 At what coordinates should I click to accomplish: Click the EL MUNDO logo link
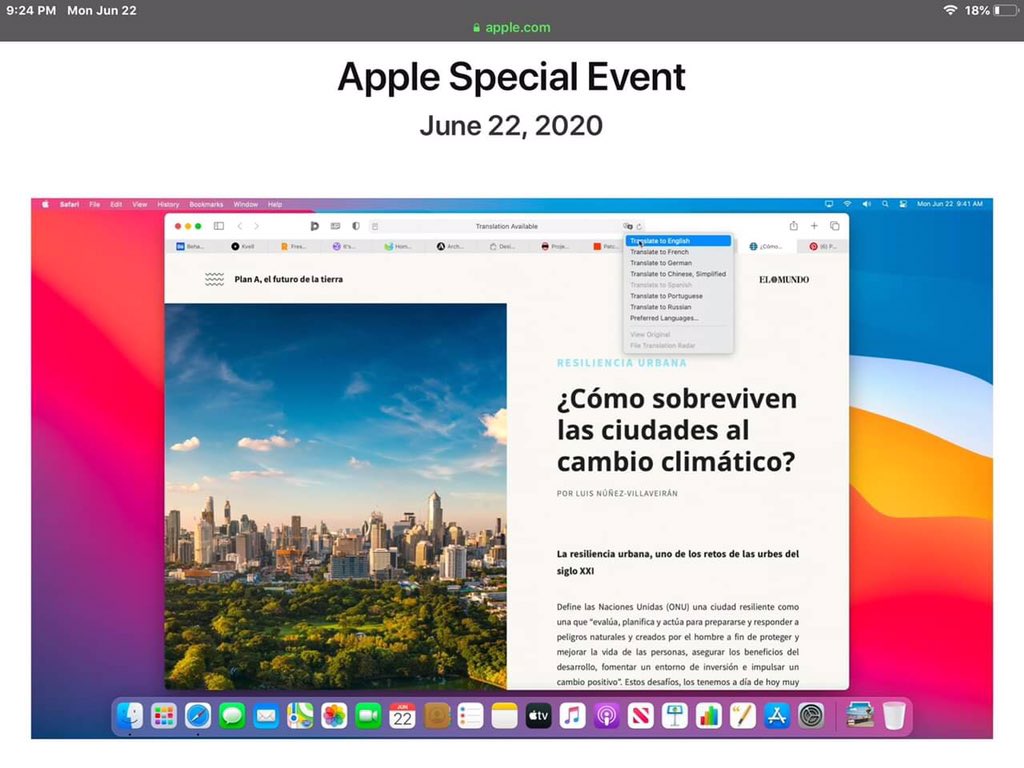coord(784,280)
